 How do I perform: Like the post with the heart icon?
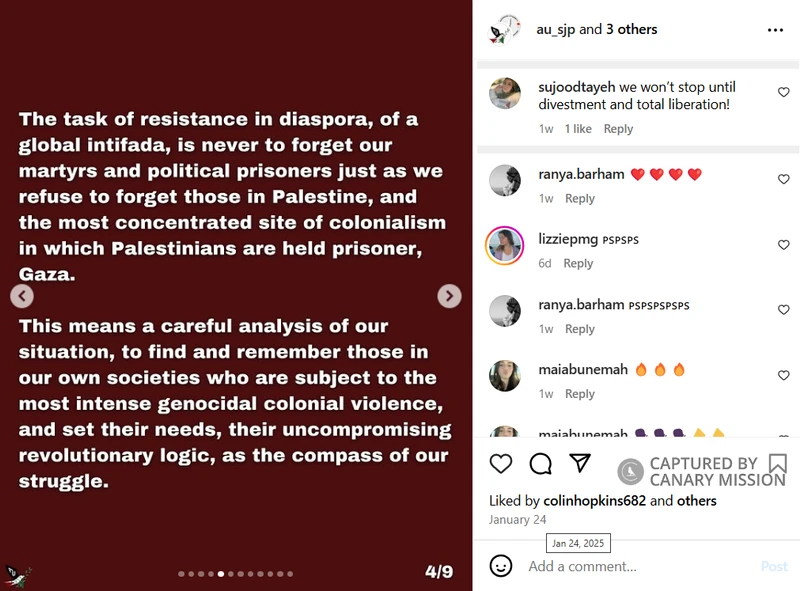pos(501,463)
